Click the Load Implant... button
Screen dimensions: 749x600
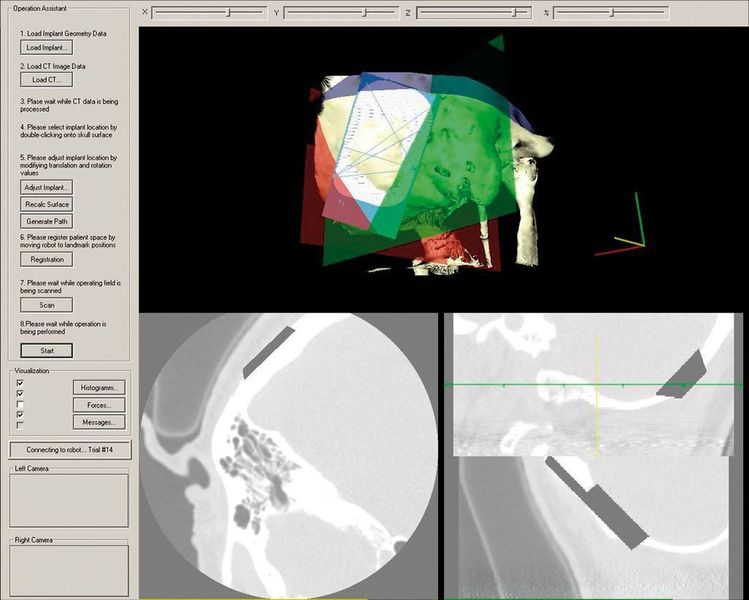[47, 47]
